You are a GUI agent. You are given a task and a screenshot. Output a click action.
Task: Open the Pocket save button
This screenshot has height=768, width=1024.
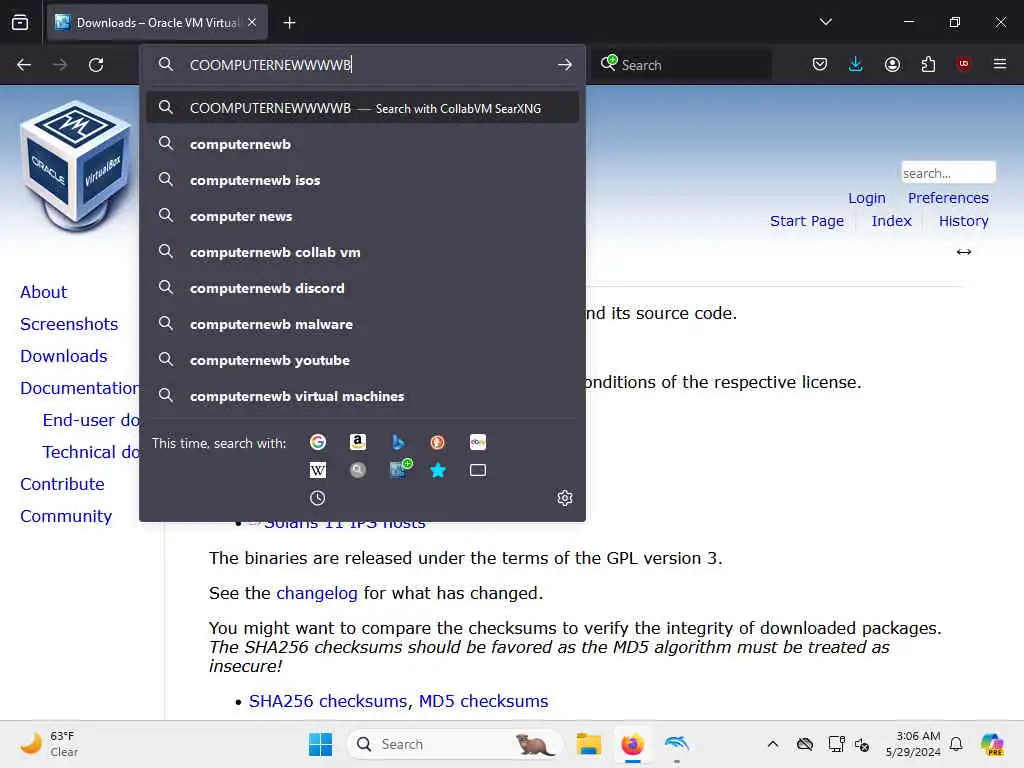pos(820,64)
